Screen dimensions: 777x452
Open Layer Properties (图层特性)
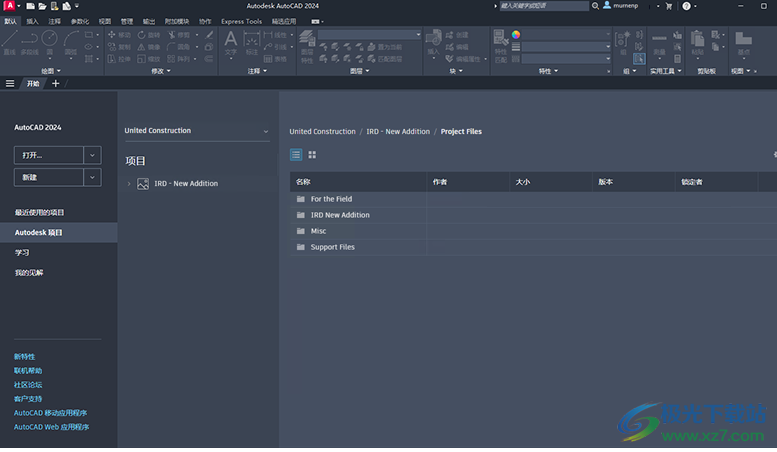click(307, 47)
